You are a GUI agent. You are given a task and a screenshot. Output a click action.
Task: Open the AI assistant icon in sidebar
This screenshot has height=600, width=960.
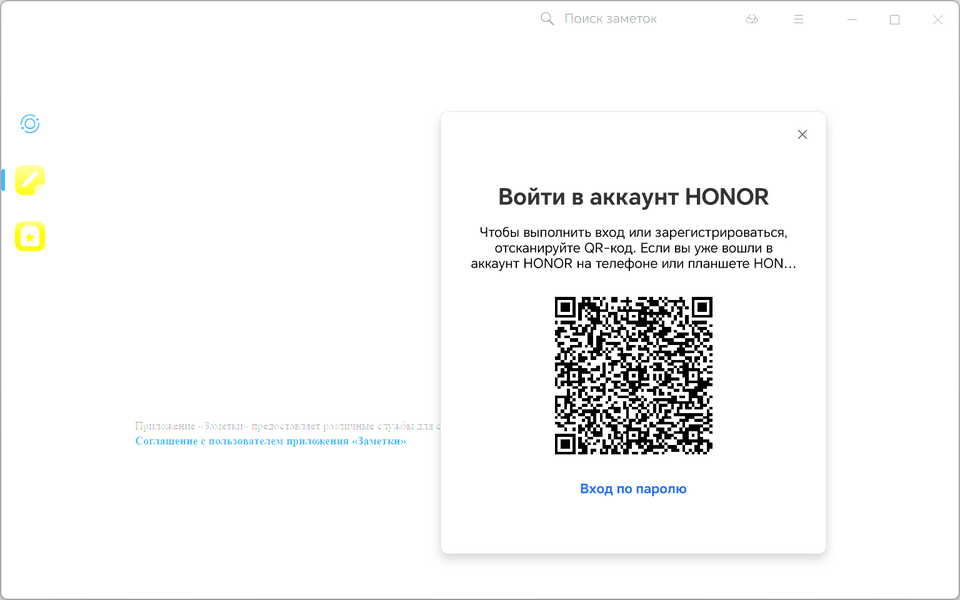point(30,124)
